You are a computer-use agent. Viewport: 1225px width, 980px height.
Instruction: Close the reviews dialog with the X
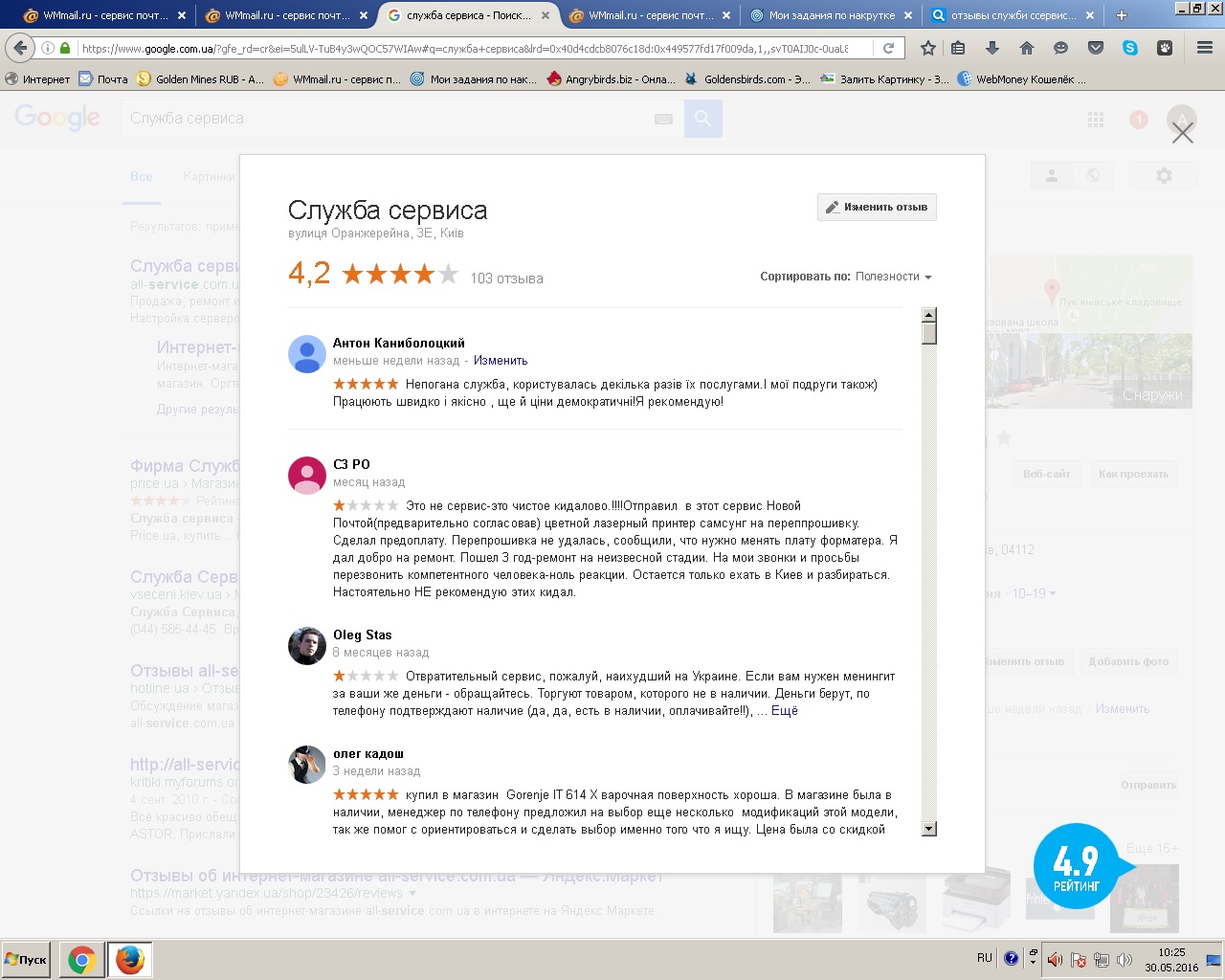tap(1183, 133)
